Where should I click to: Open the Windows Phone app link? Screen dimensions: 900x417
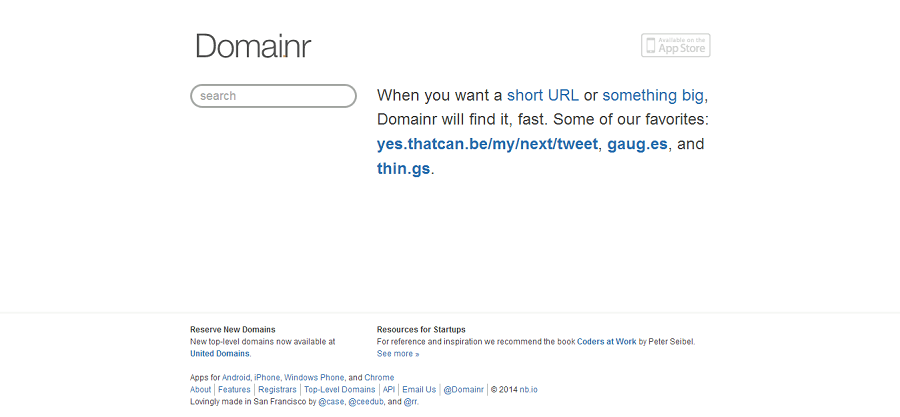tap(314, 377)
